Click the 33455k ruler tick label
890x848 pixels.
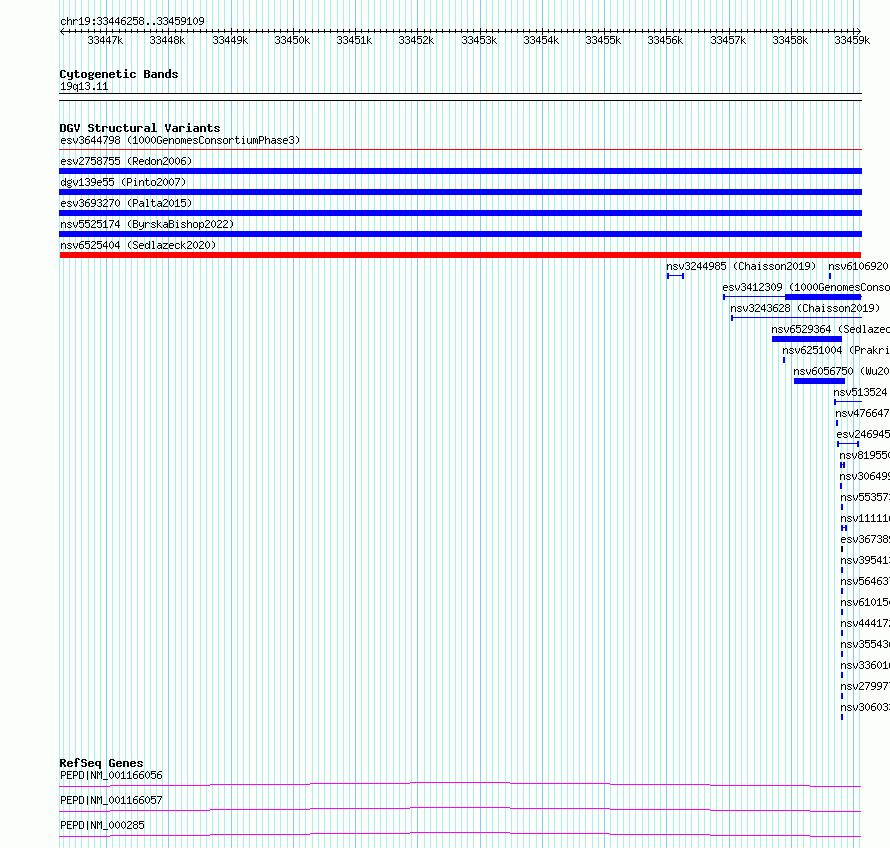coord(603,40)
